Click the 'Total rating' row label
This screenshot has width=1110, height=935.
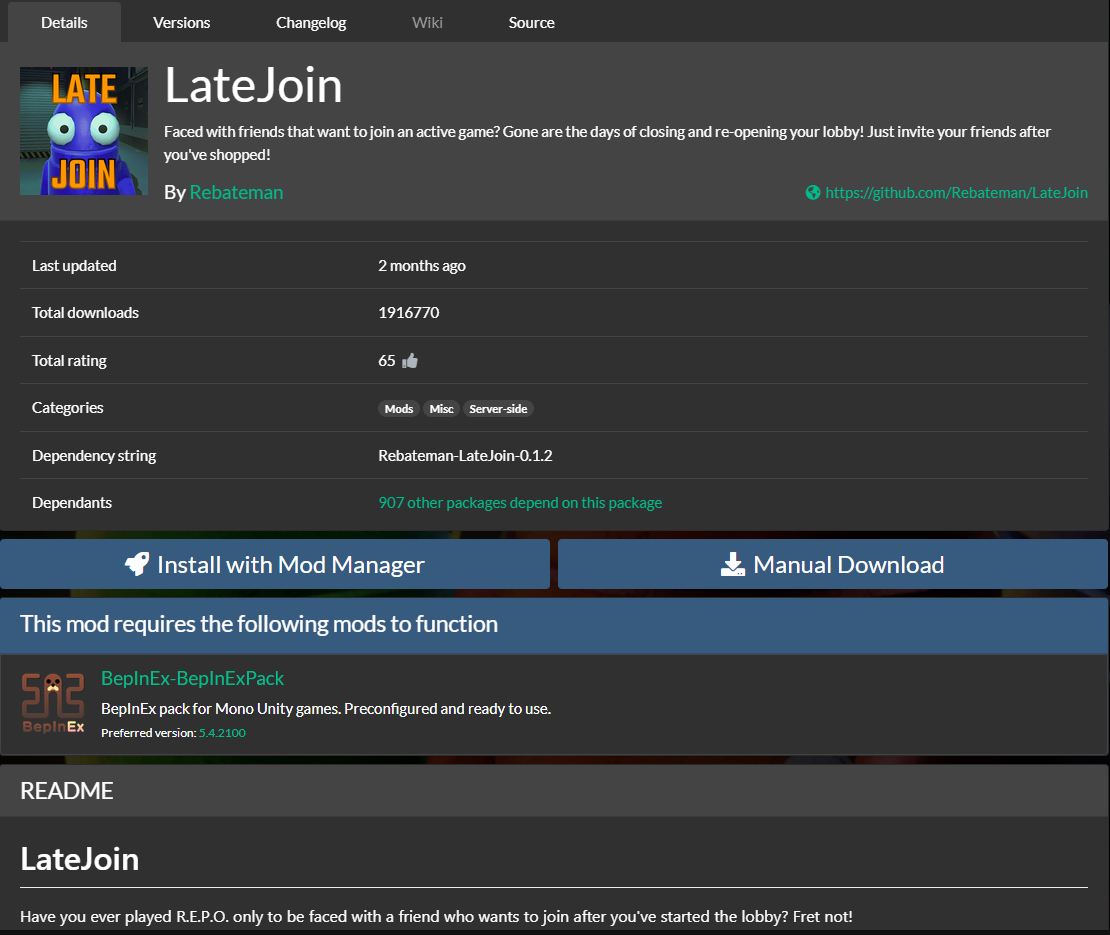[69, 361]
